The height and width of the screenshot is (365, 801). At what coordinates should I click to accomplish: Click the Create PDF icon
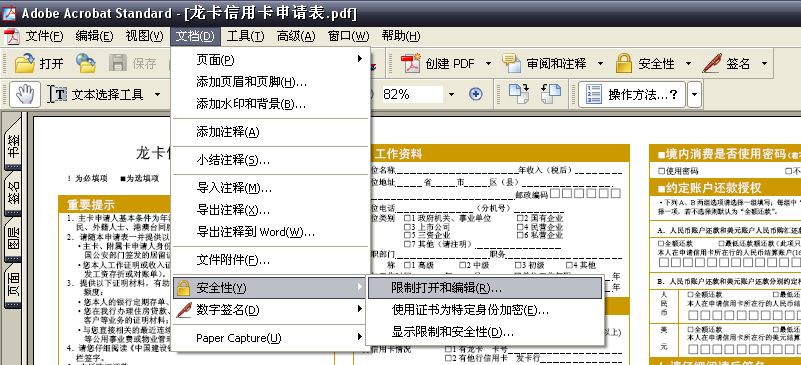410,63
